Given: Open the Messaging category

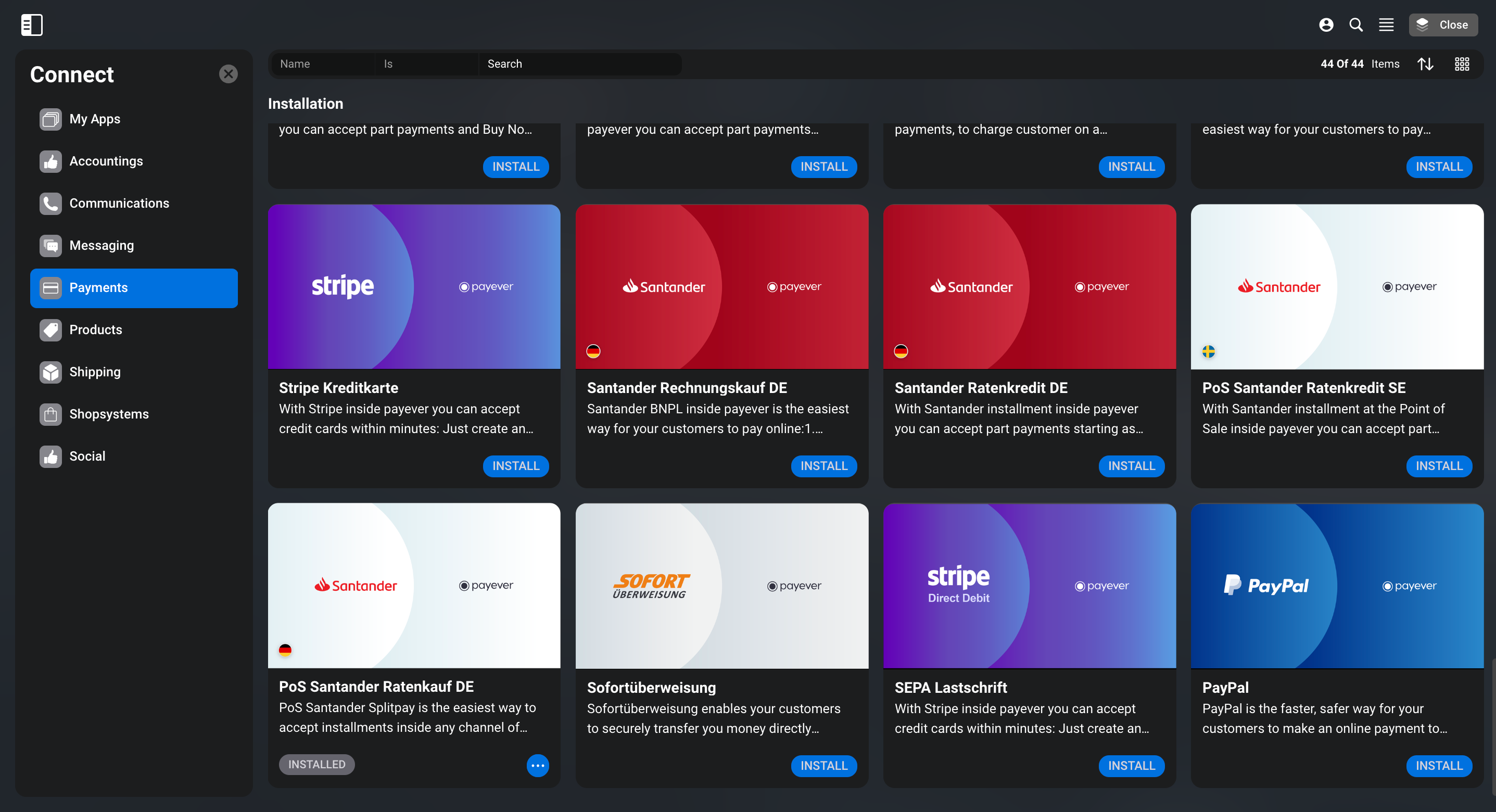Looking at the screenshot, I should 134,246.
